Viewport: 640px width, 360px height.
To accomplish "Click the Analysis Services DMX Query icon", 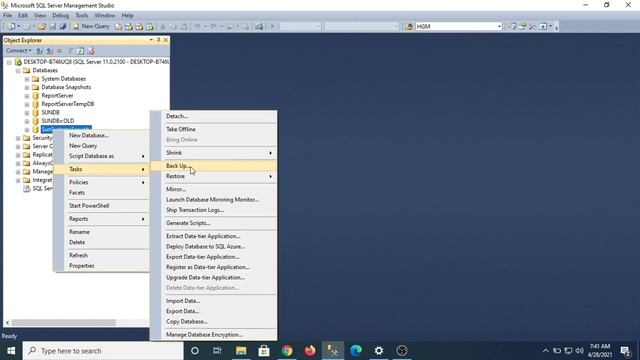I will click(139, 27).
